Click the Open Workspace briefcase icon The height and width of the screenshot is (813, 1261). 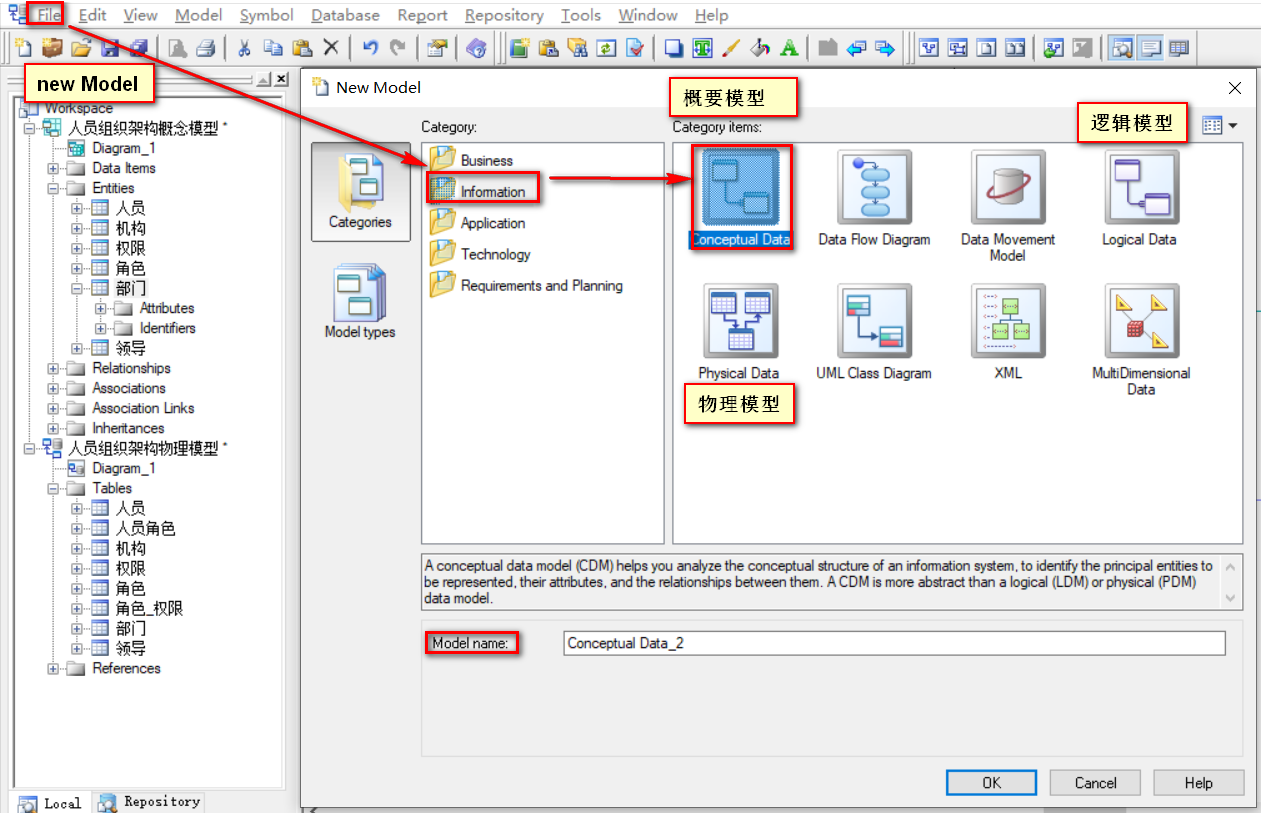pyautogui.click(x=51, y=47)
